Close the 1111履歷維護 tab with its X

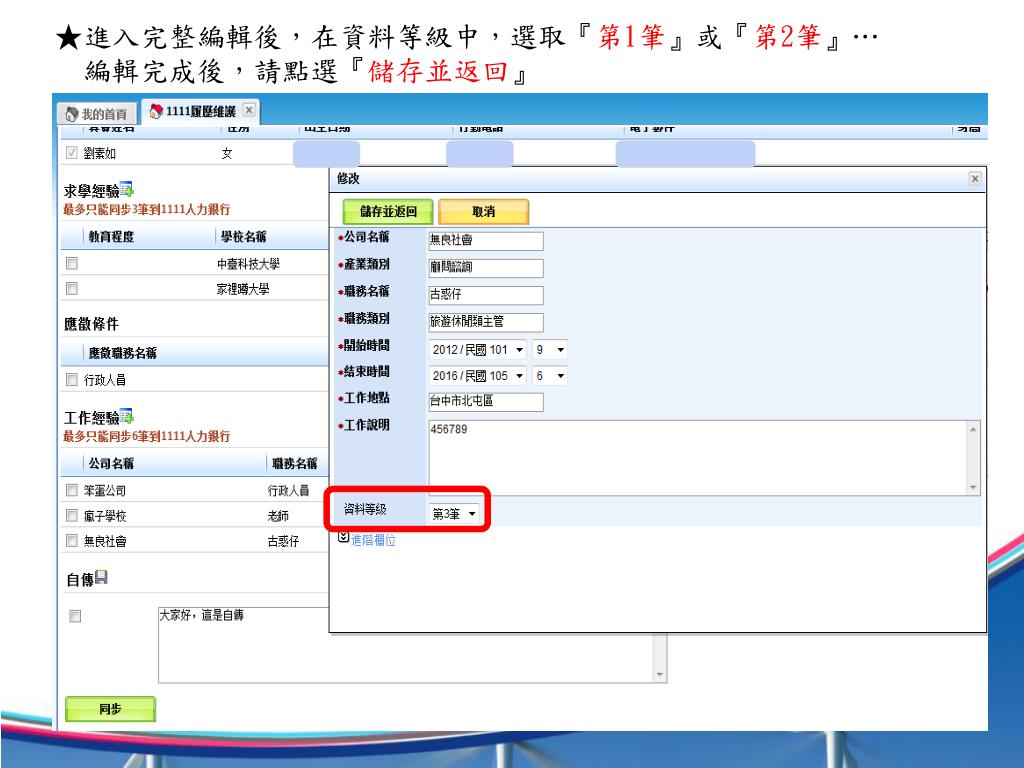coord(249,109)
